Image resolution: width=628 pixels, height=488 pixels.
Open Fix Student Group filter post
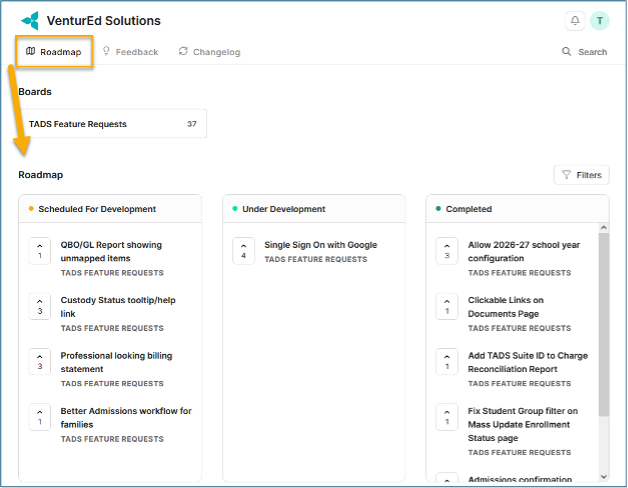pyautogui.click(x=522, y=424)
